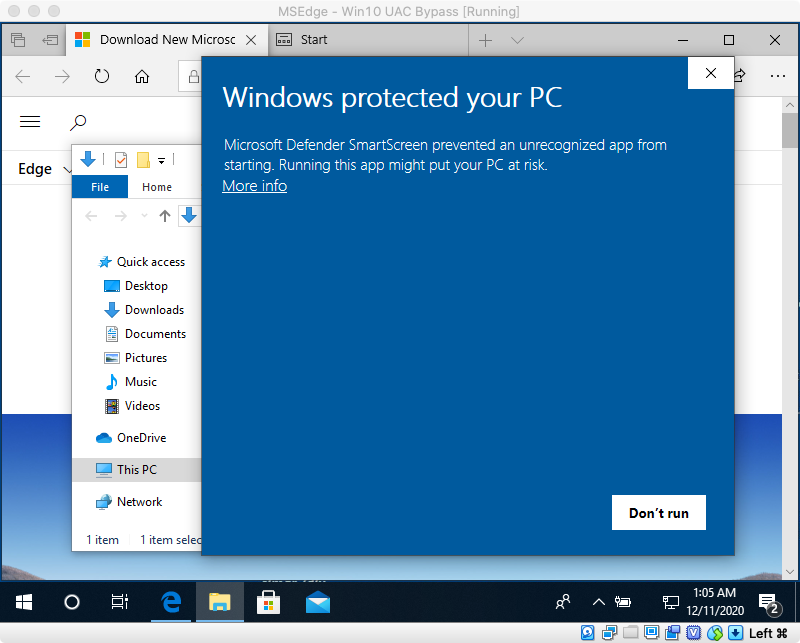Click scrollbar down arrow in Edge
The image size is (800, 643).
click(x=790, y=572)
